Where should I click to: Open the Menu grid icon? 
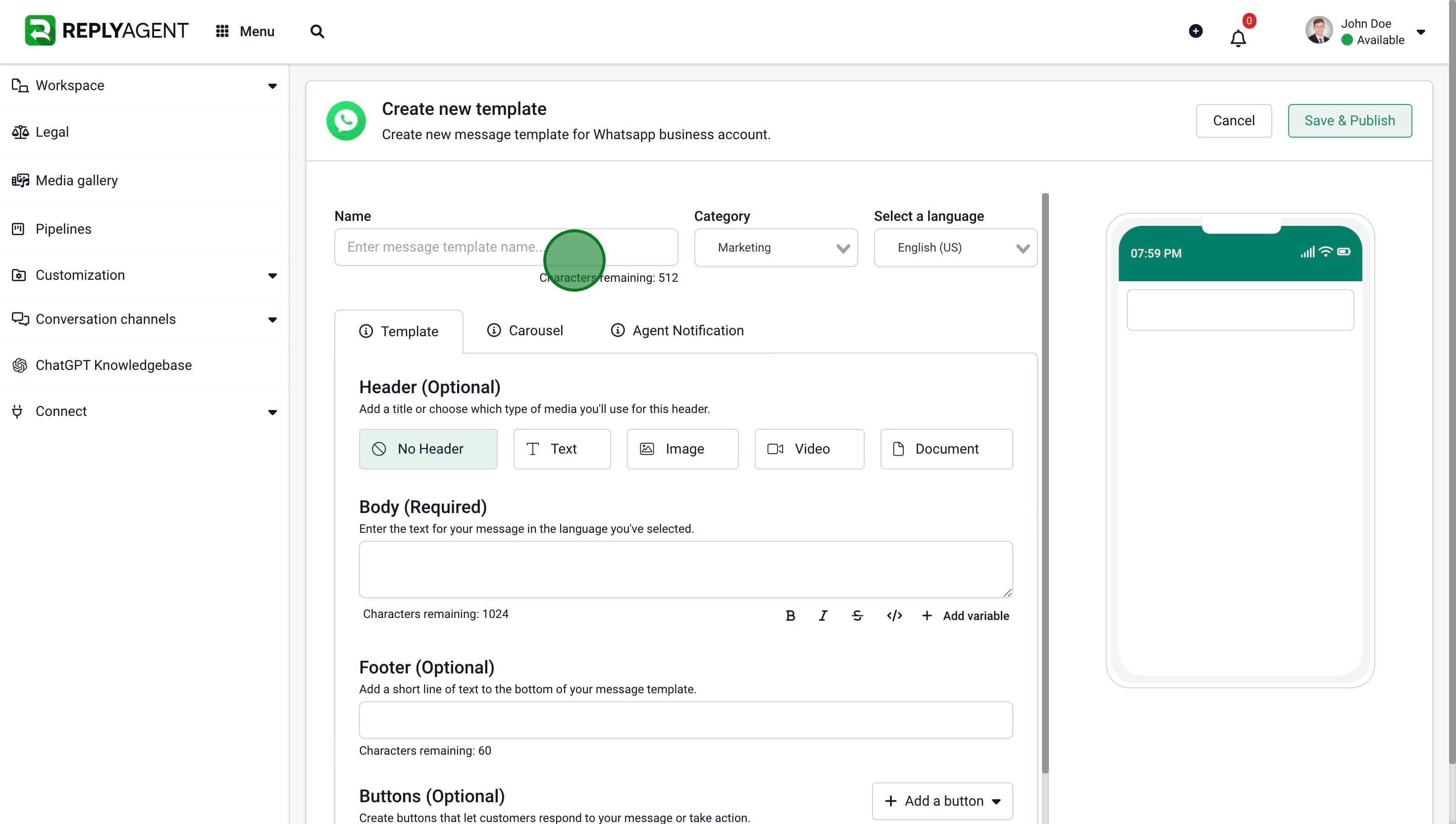(222, 31)
